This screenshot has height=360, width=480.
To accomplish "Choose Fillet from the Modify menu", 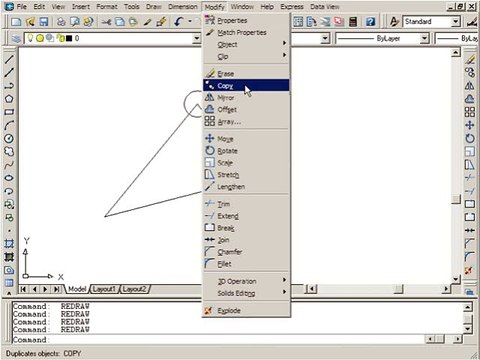I will [246, 264].
